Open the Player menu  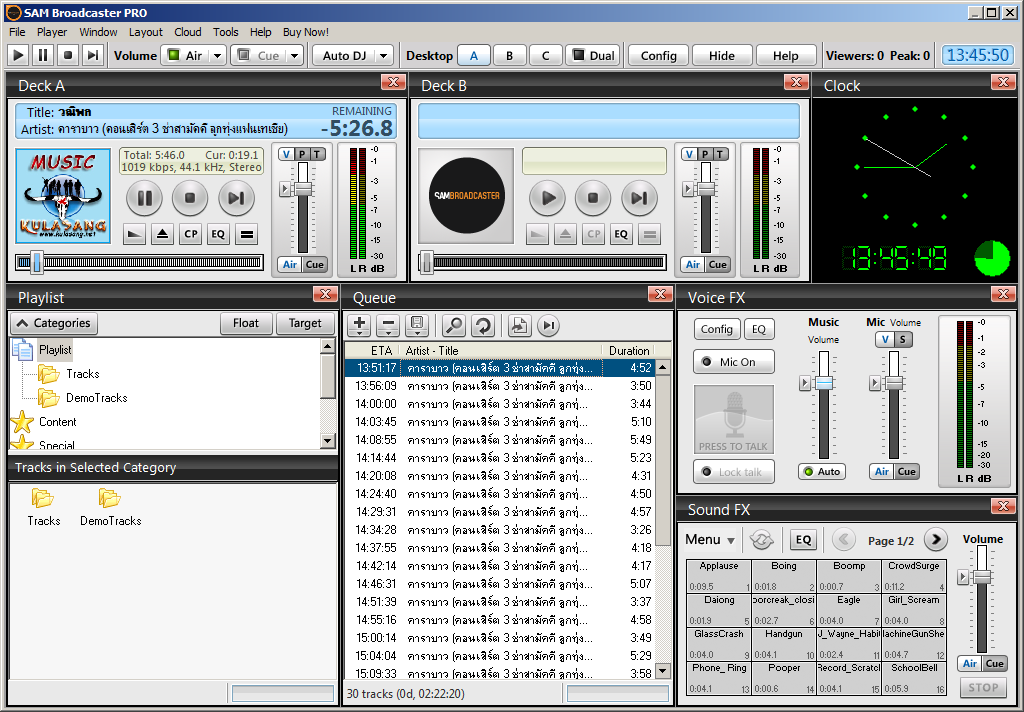pos(52,32)
